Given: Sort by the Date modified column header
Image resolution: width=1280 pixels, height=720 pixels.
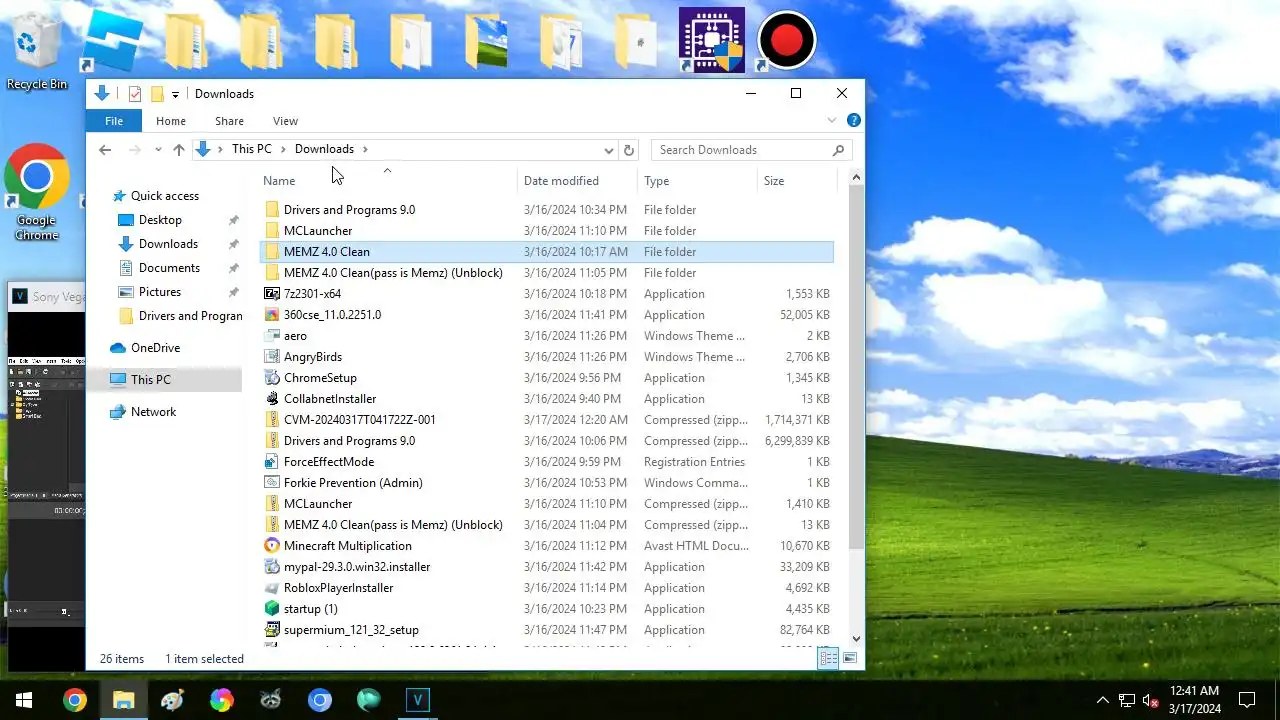Looking at the screenshot, I should pos(577,181).
